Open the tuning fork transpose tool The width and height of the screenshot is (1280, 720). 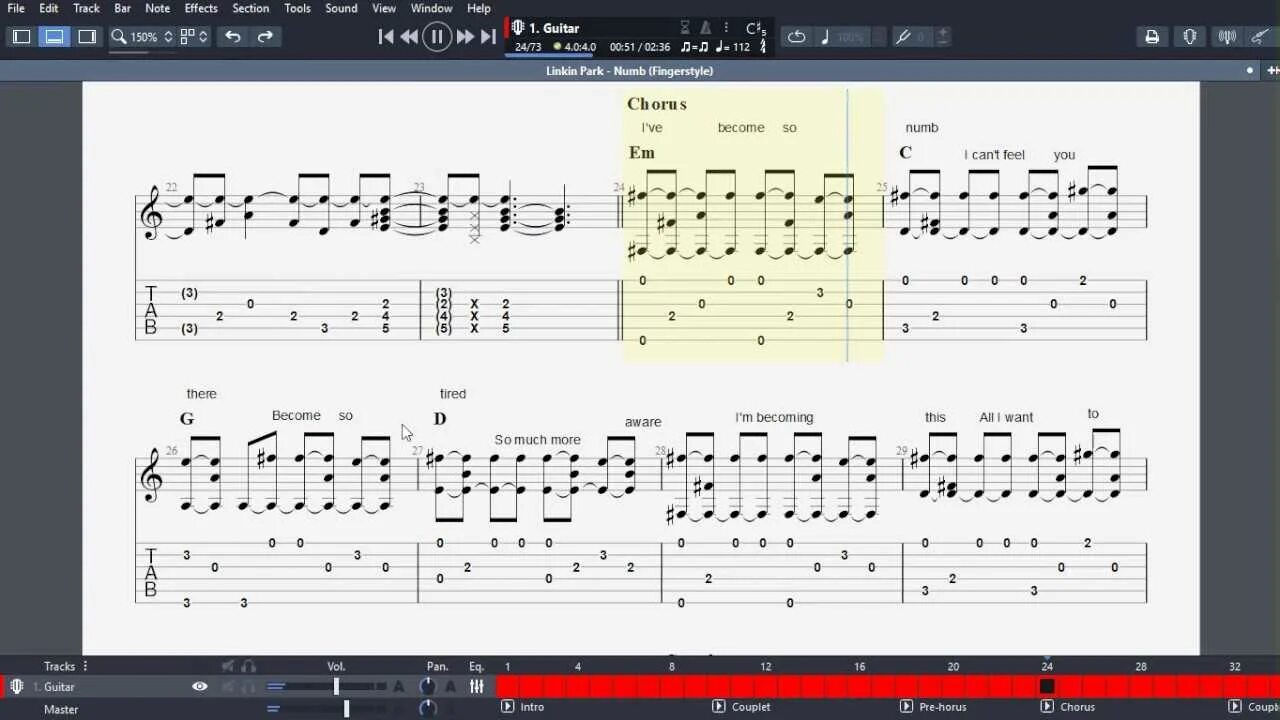coord(904,37)
